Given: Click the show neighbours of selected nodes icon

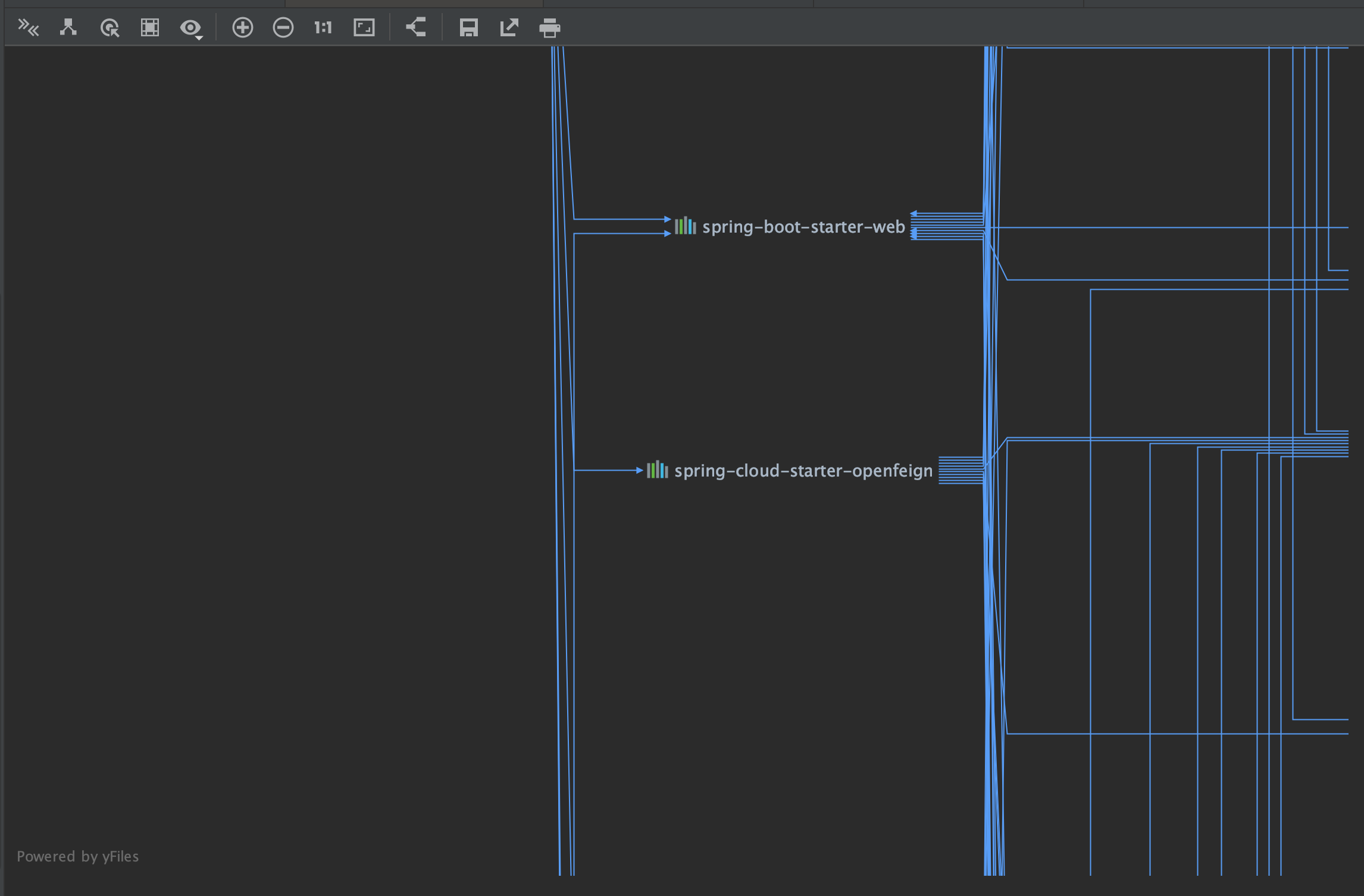Looking at the screenshot, I should click(x=68, y=27).
